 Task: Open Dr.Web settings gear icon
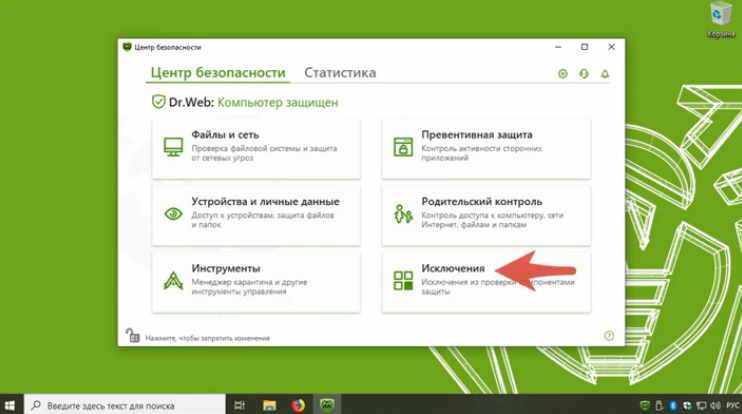pyautogui.click(x=563, y=74)
